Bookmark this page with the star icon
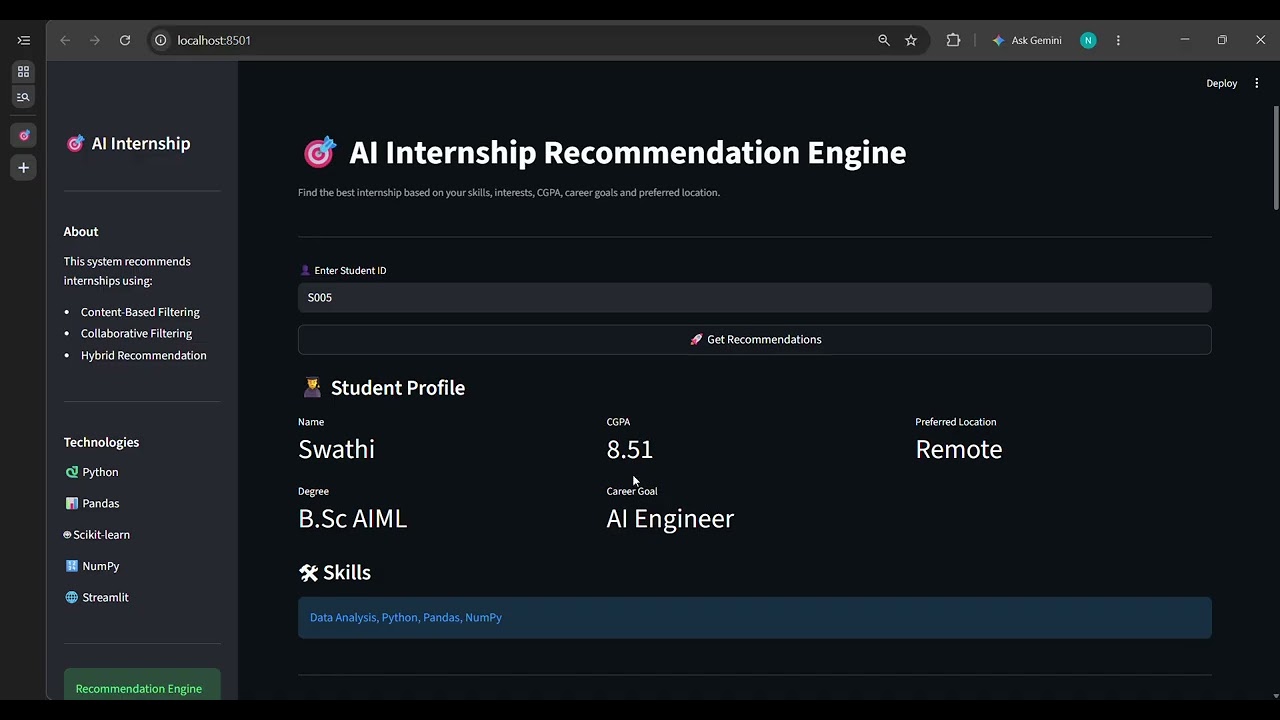Viewport: 1280px width, 720px height. click(x=911, y=40)
